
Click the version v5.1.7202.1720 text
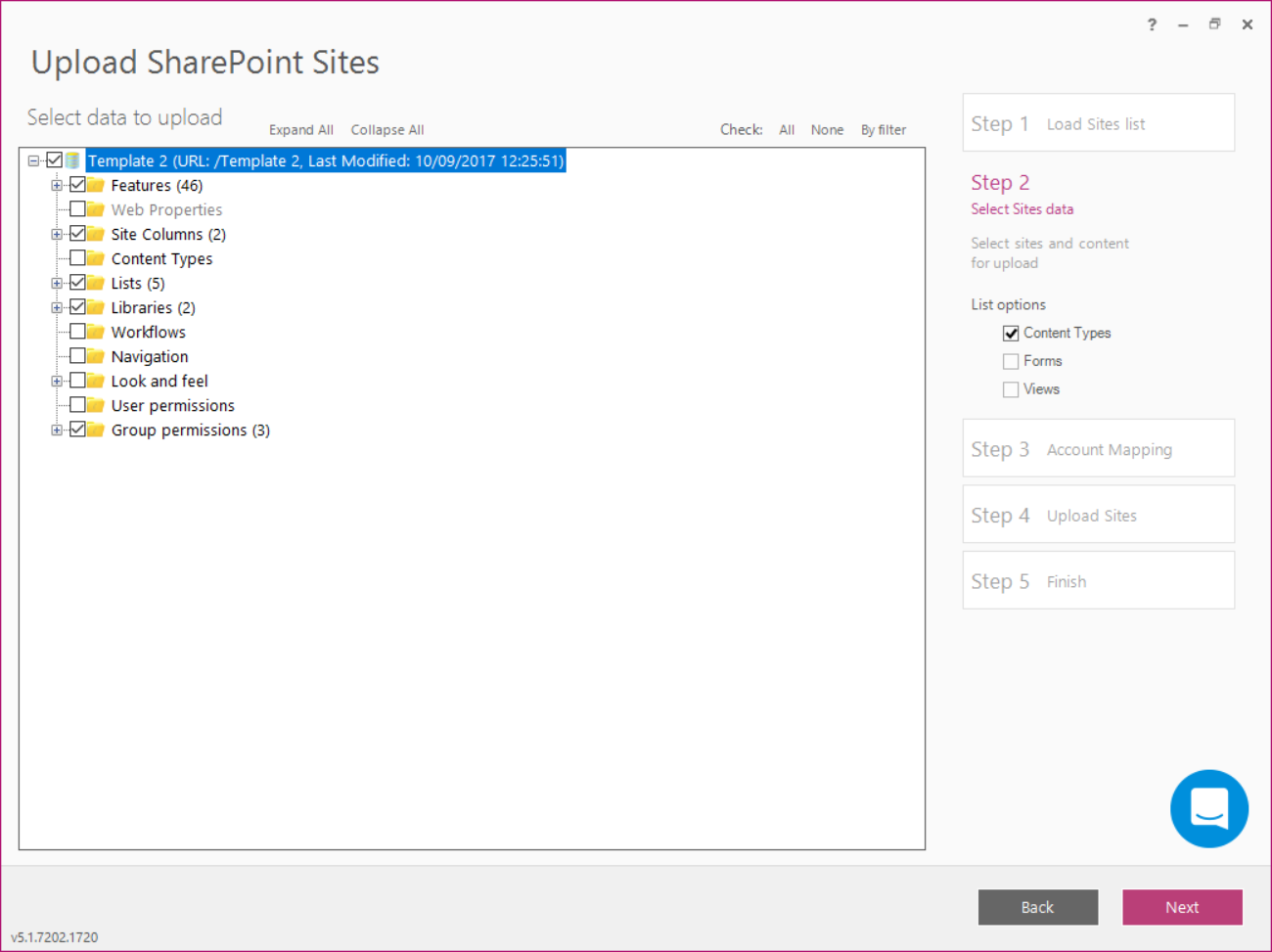55,937
